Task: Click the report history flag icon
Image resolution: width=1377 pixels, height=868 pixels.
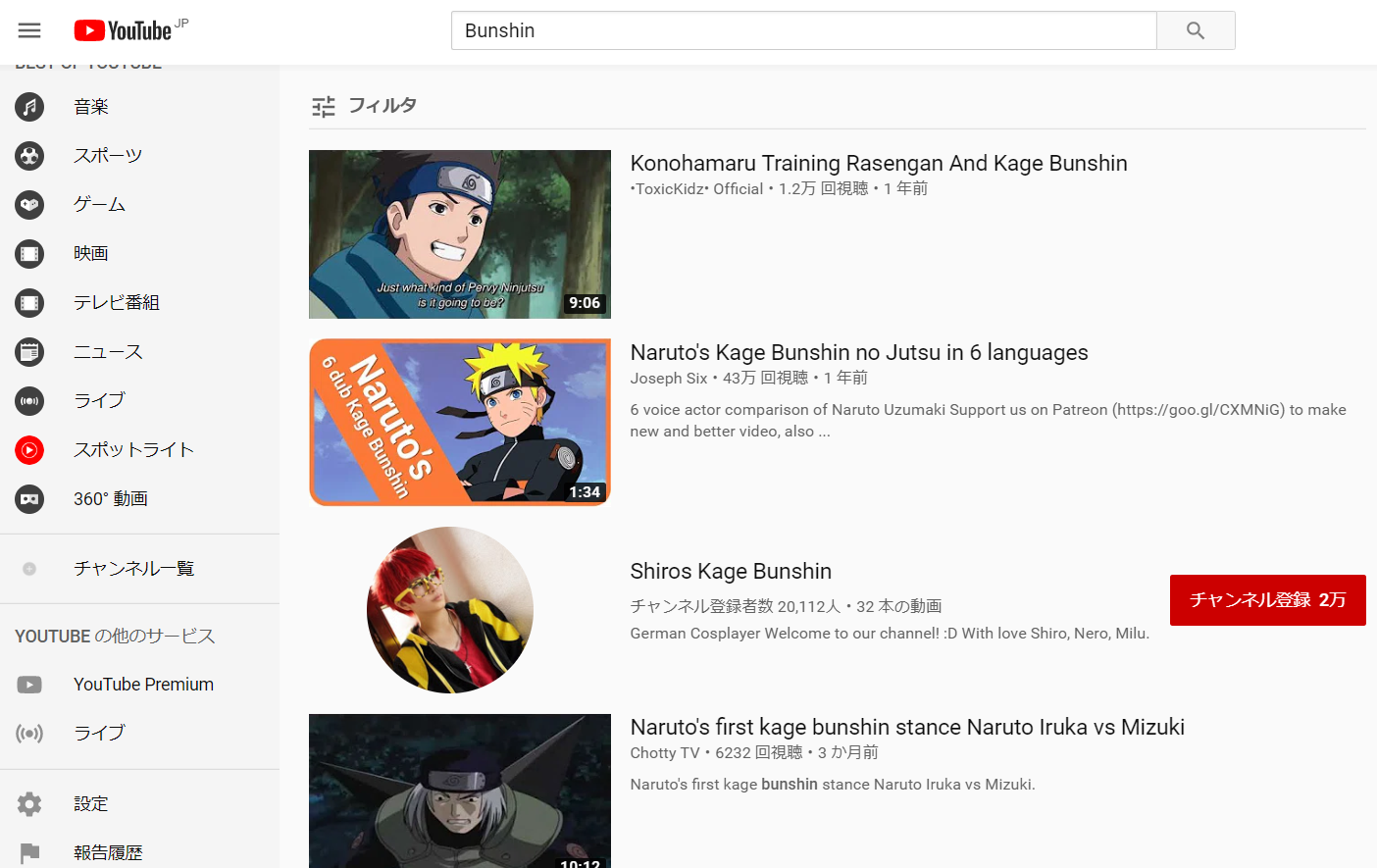Action: pos(29,853)
